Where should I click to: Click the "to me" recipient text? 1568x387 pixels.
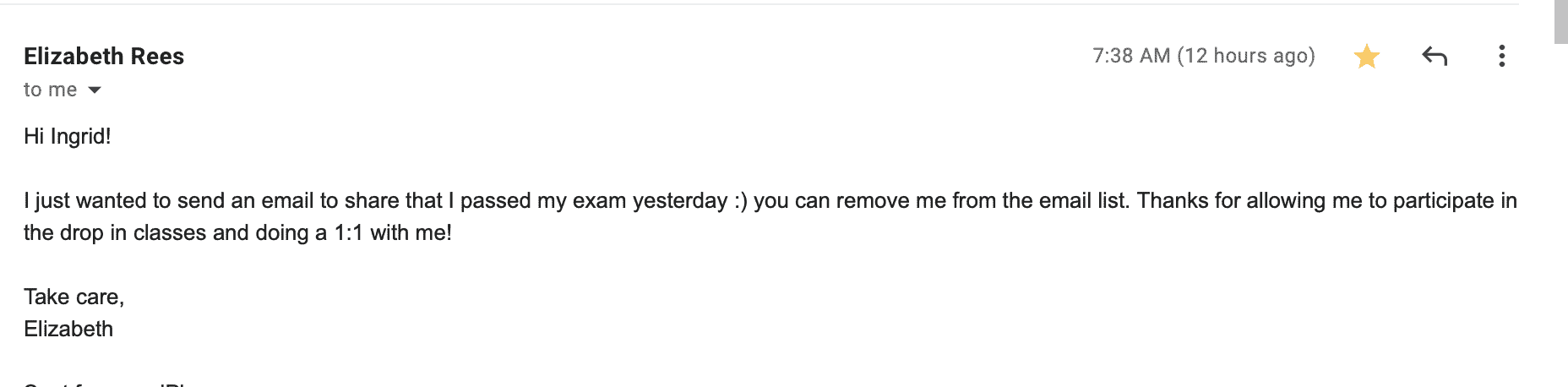(x=50, y=90)
